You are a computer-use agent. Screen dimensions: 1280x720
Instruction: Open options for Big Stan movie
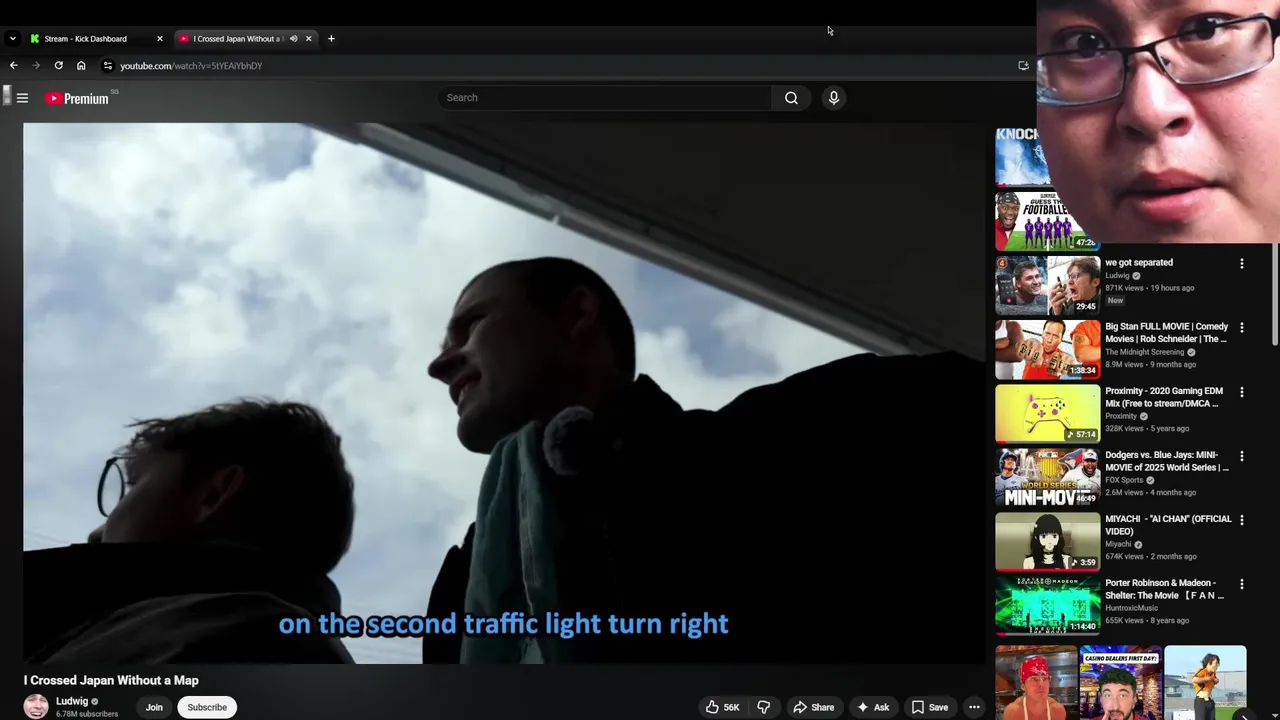pyautogui.click(x=1242, y=328)
